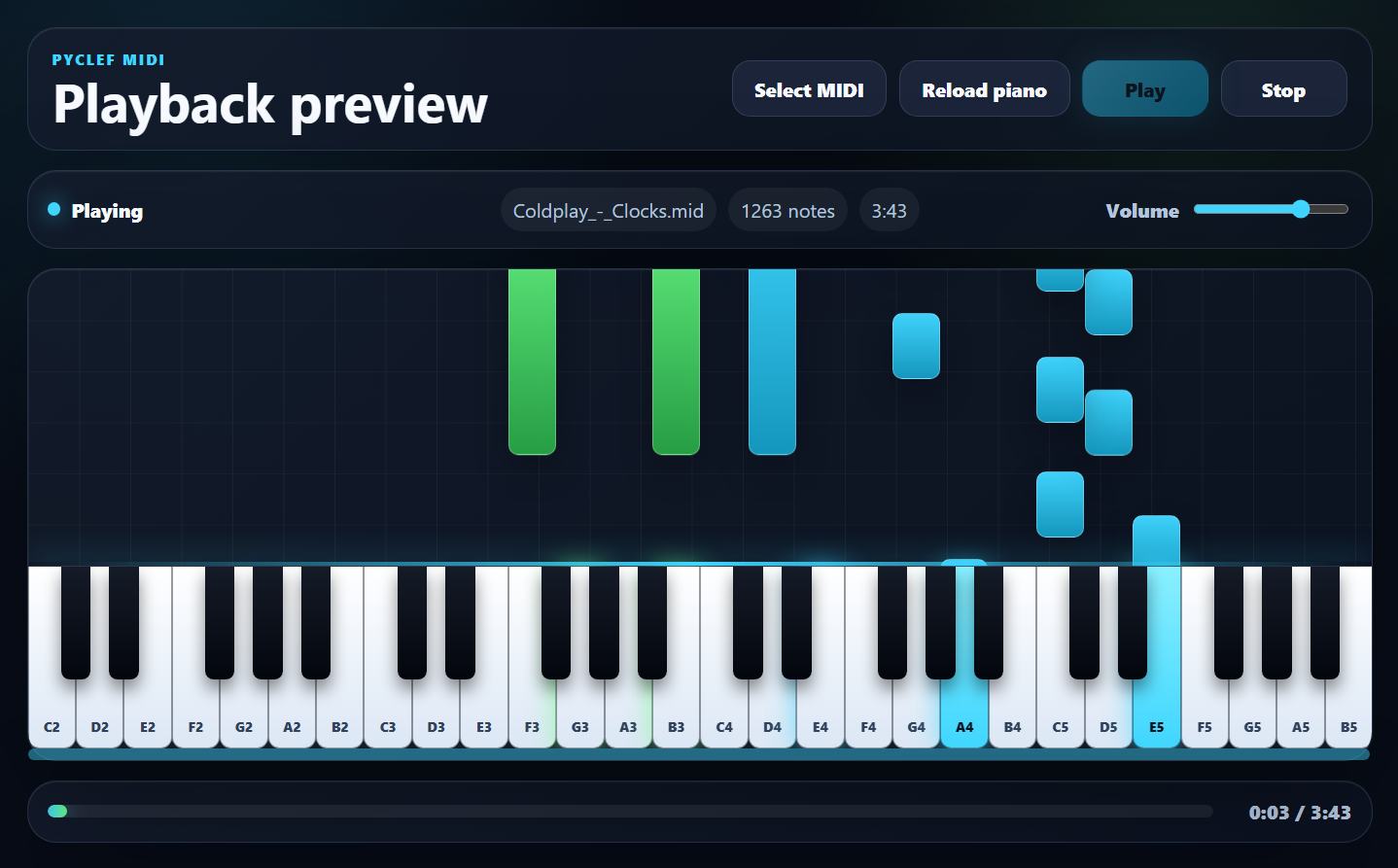
Task: Click the 0:03 / 3:43 time readout
Action: pyautogui.click(x=1300, y=813)
